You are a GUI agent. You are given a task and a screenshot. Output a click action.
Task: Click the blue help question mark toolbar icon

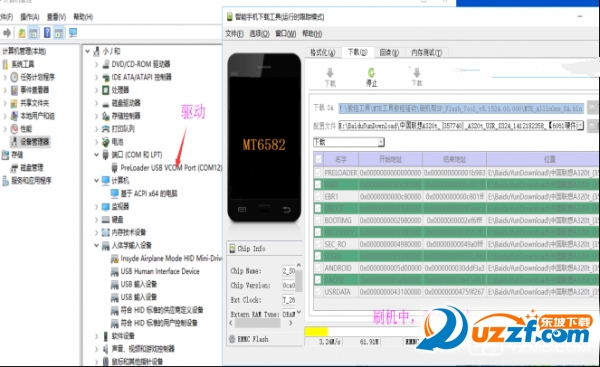pos(47,33)
